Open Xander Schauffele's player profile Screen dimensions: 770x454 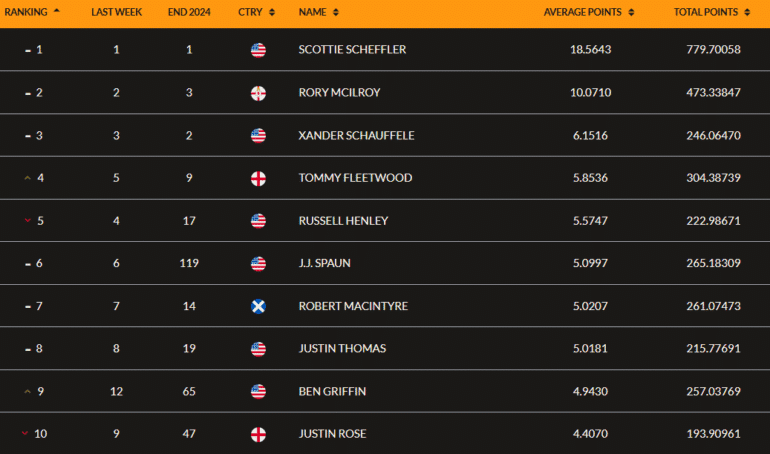(x=355, y=135)
